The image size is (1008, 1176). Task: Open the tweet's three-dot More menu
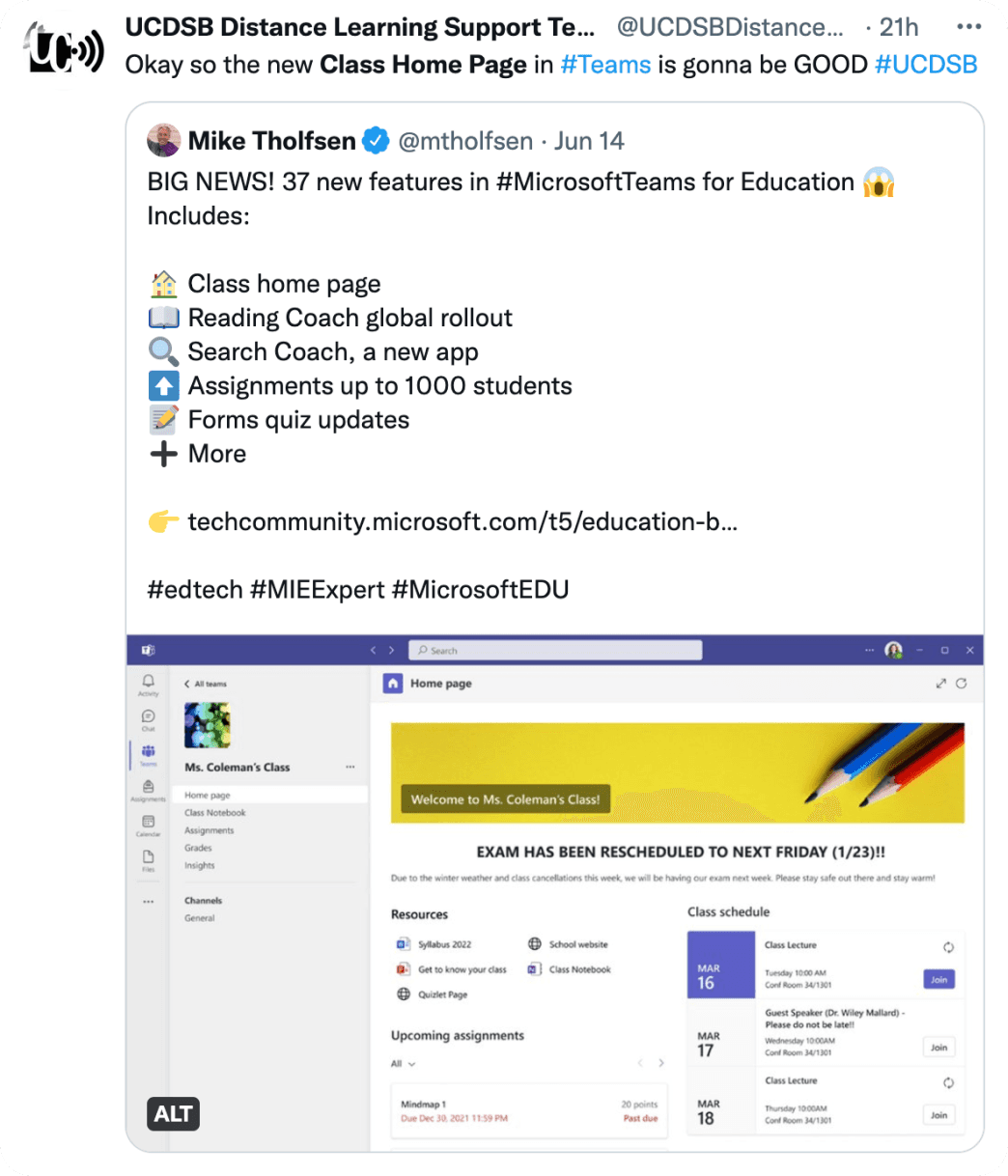966,28
